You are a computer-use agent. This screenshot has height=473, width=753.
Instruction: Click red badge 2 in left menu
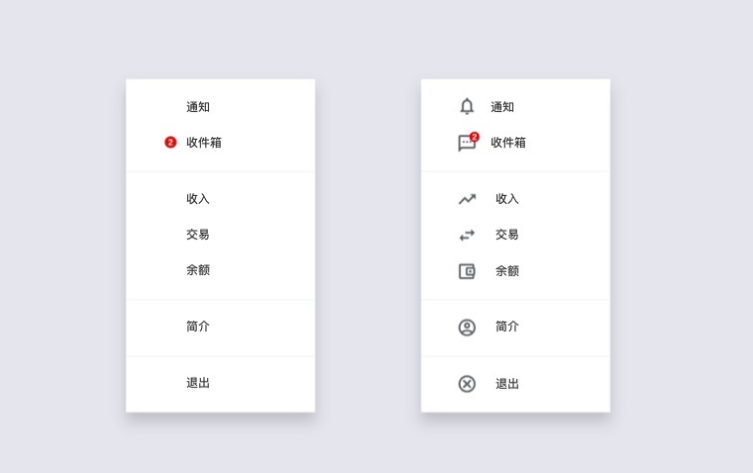tap(170, 142)
